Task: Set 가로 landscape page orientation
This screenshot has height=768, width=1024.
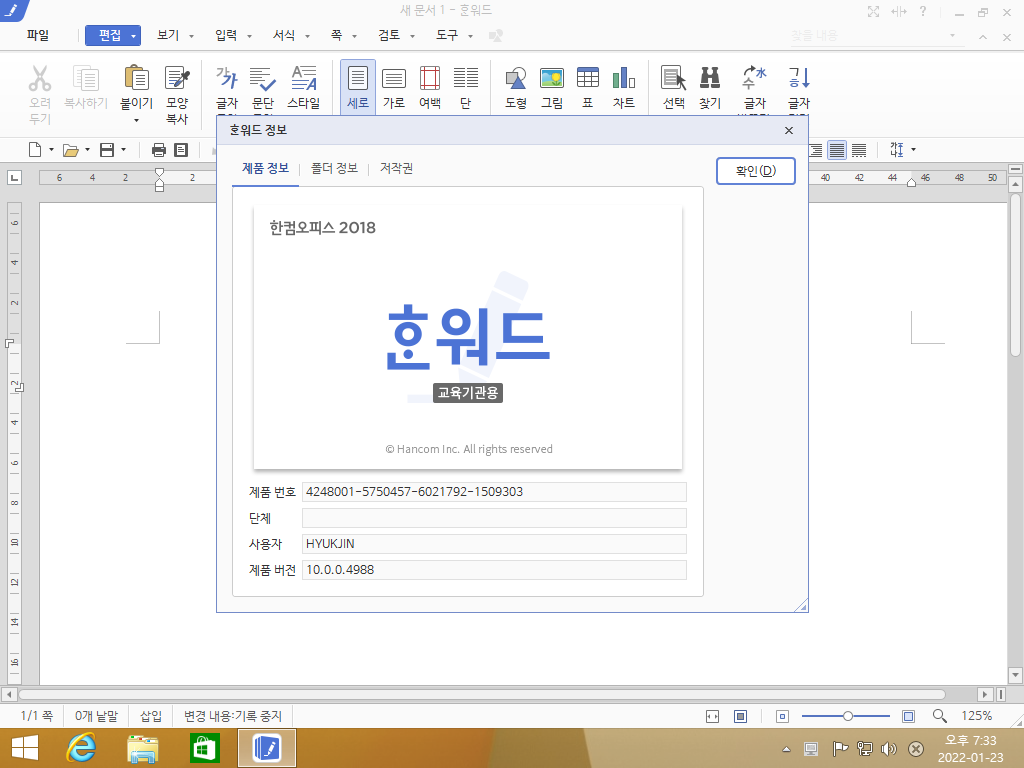Action: [394, 87]
